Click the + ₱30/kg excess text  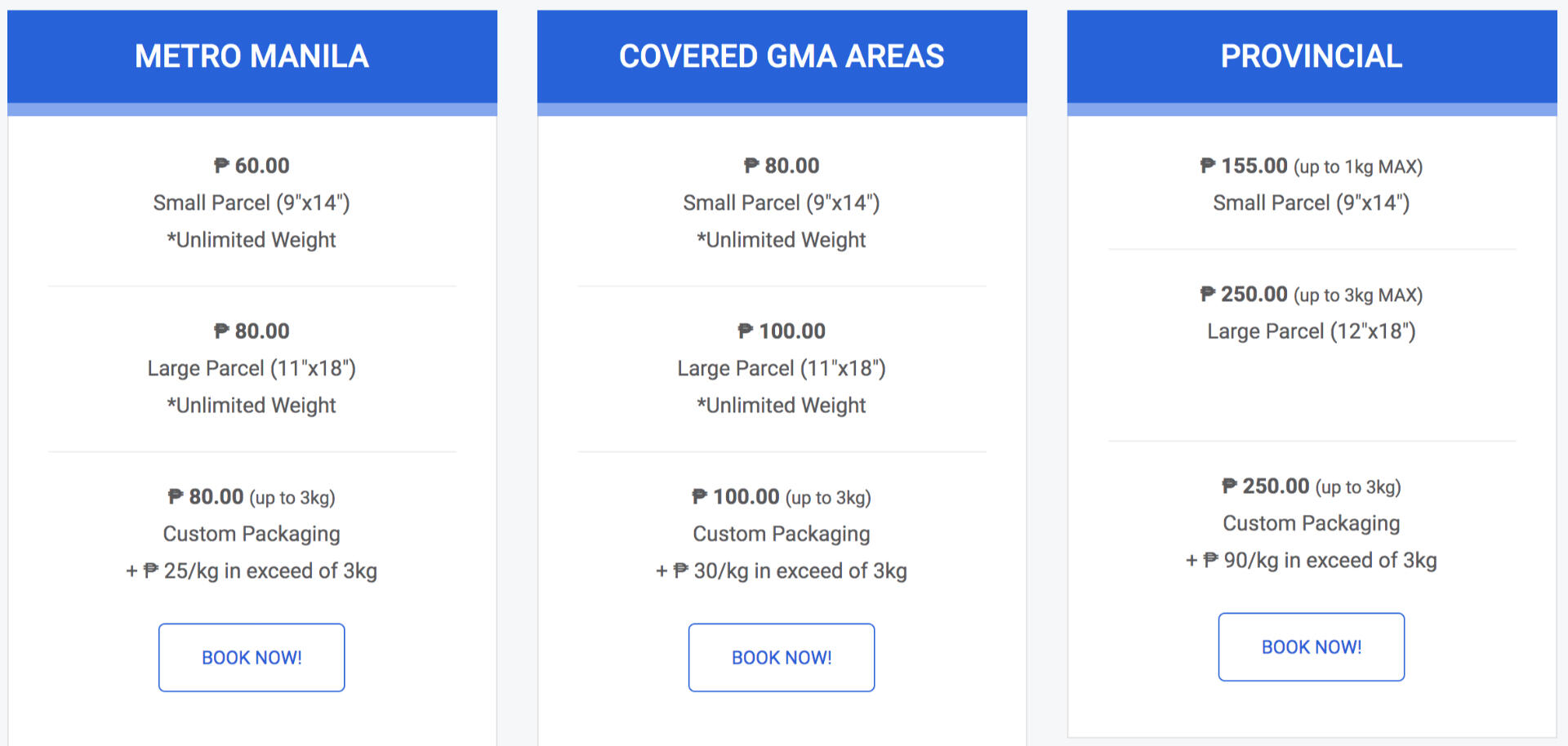coord(781,571)
